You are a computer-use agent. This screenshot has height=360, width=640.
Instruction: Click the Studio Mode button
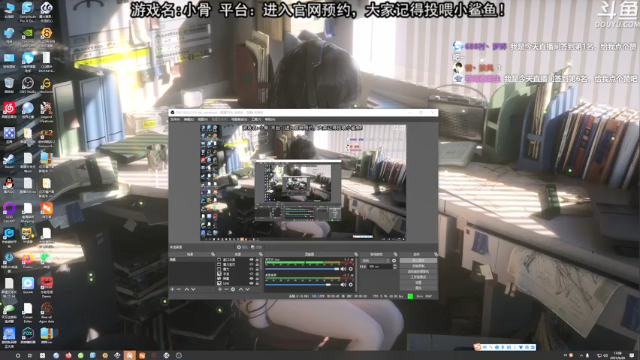[418, 277]
